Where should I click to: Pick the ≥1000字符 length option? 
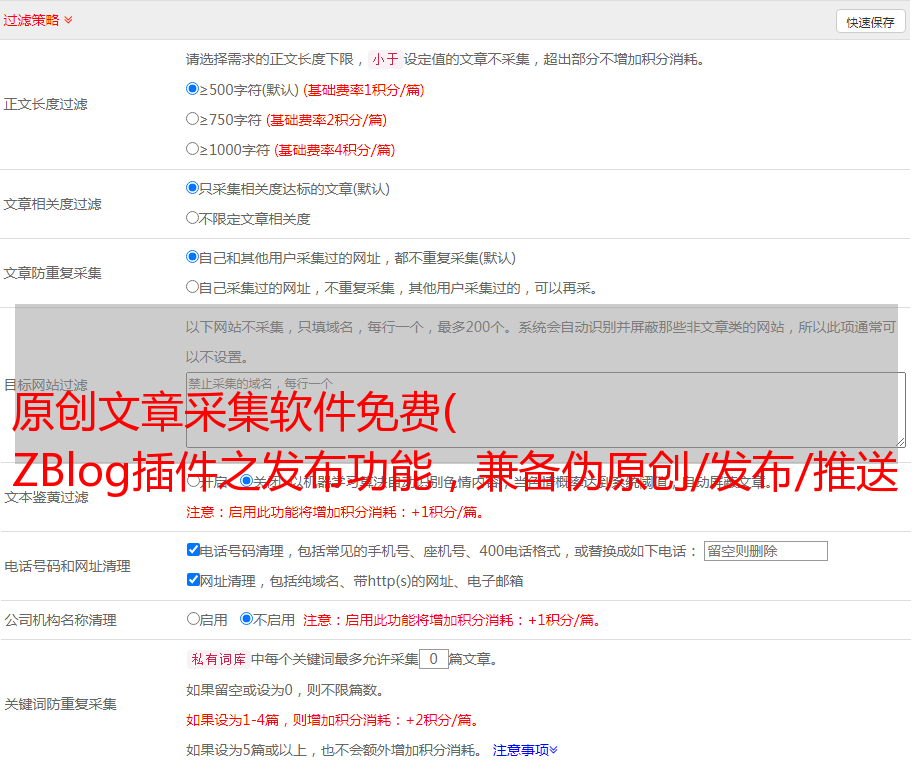192,148
